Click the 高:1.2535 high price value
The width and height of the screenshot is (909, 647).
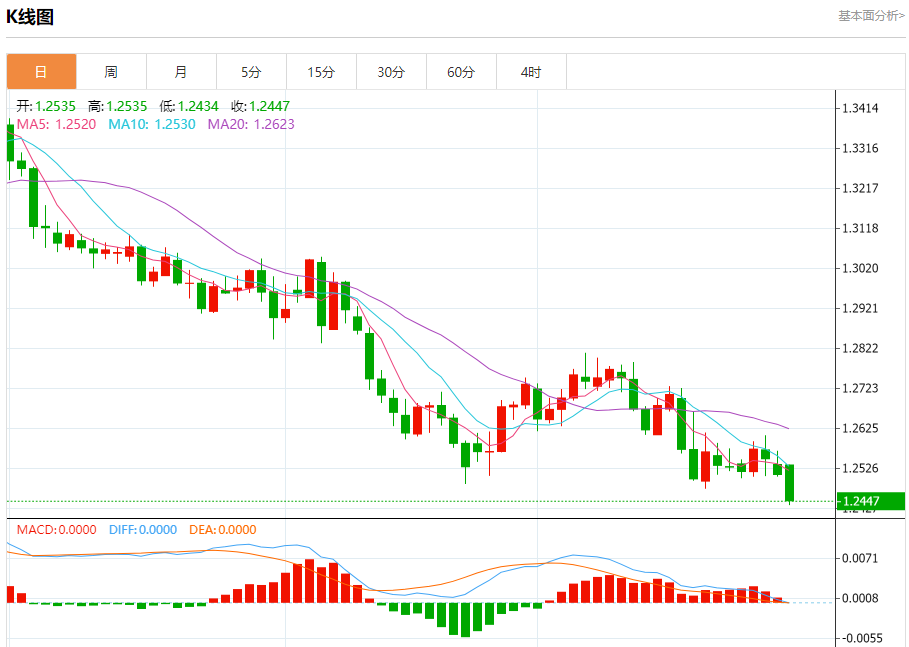[118, 106]
